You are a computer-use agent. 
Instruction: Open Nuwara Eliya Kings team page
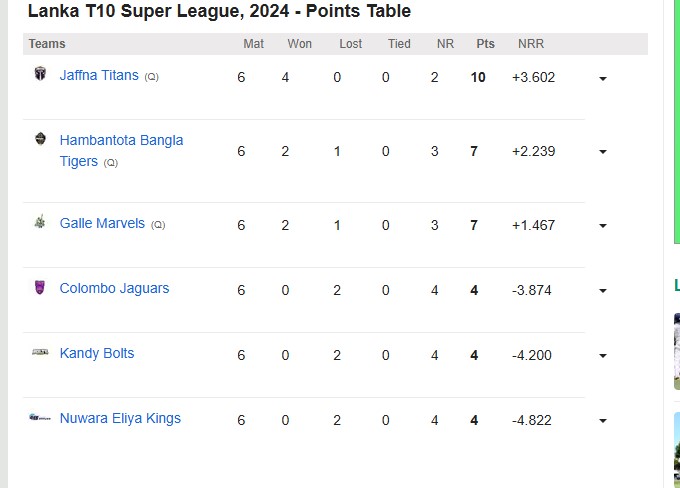click(120, 419)
